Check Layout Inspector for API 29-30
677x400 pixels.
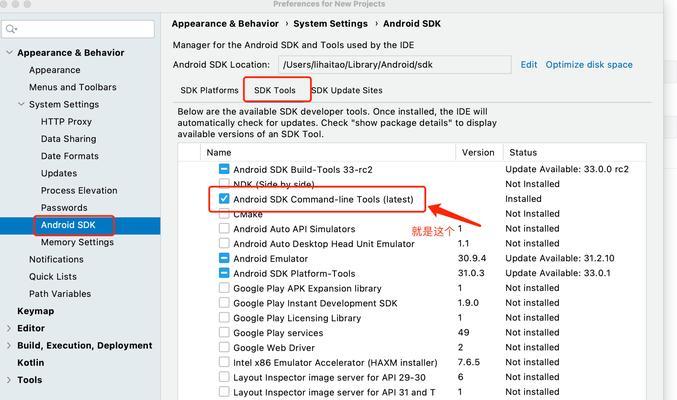(x=224, y=377)
